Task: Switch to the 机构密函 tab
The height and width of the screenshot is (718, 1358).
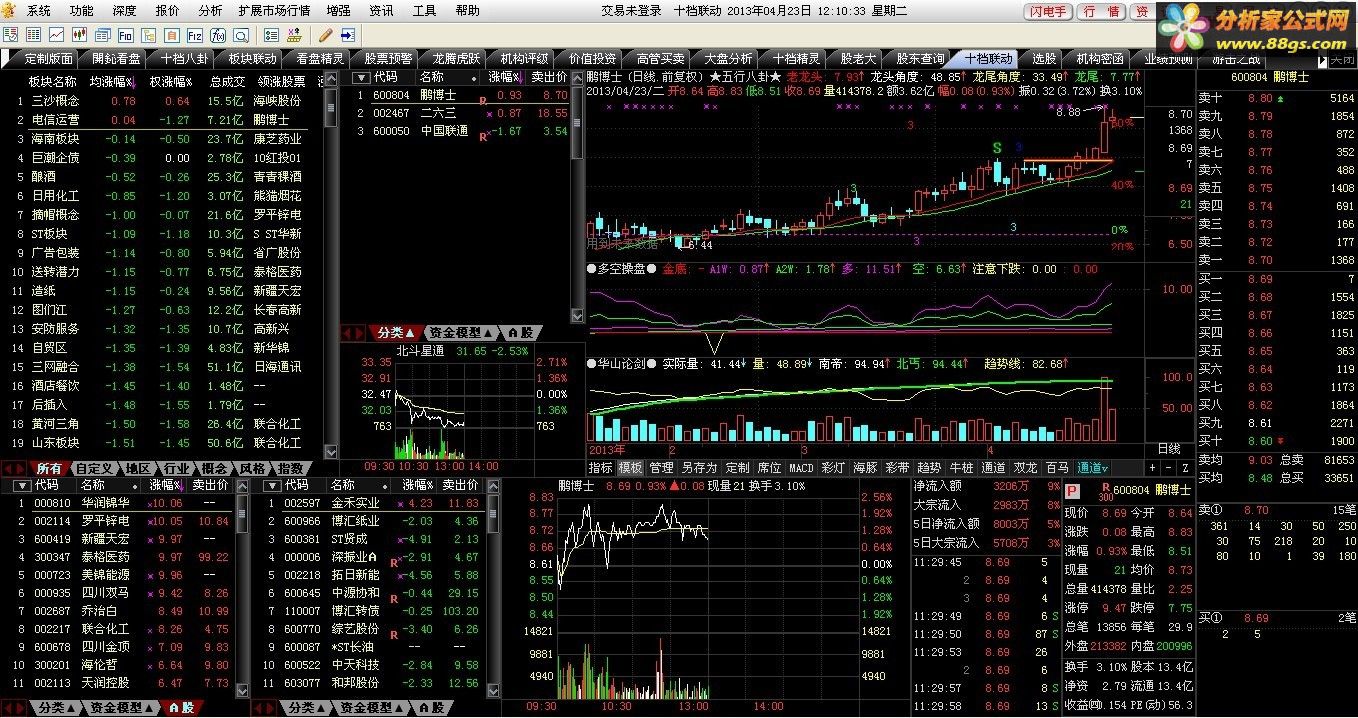Action: pyautogui.click(x=1099, y=59)
